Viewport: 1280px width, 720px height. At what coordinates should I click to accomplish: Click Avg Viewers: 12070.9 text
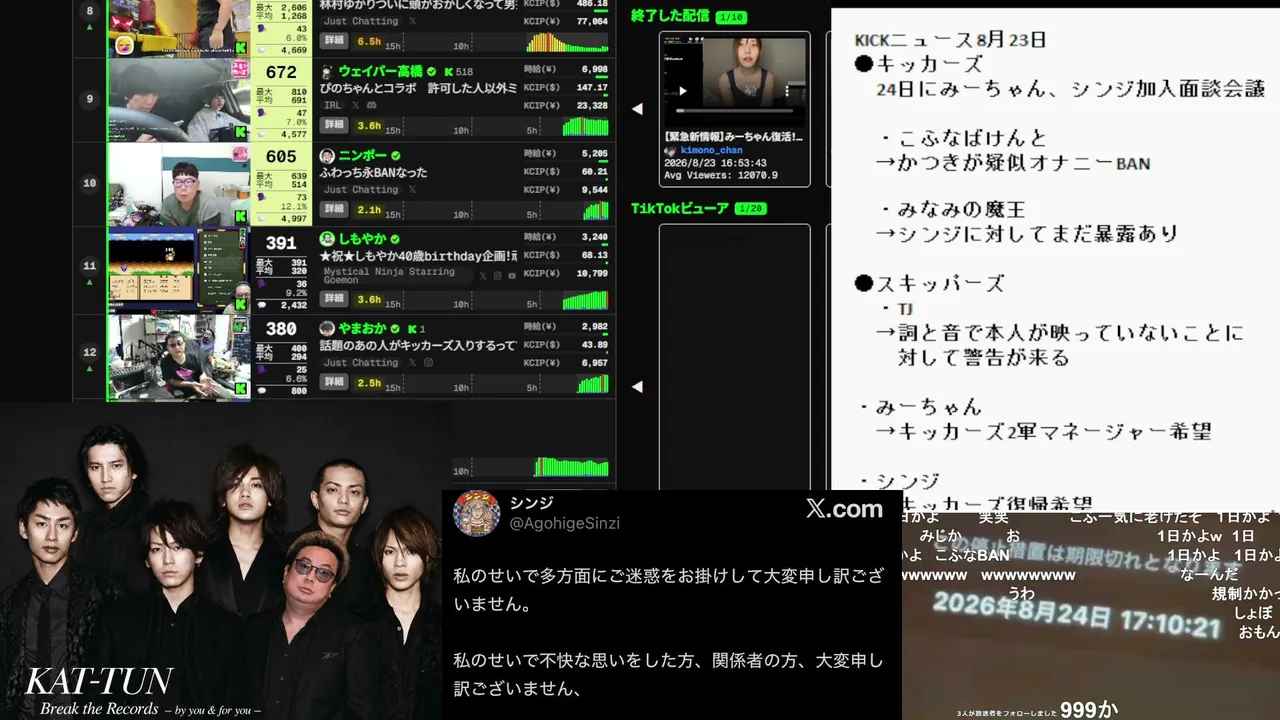tap(721, 176)
